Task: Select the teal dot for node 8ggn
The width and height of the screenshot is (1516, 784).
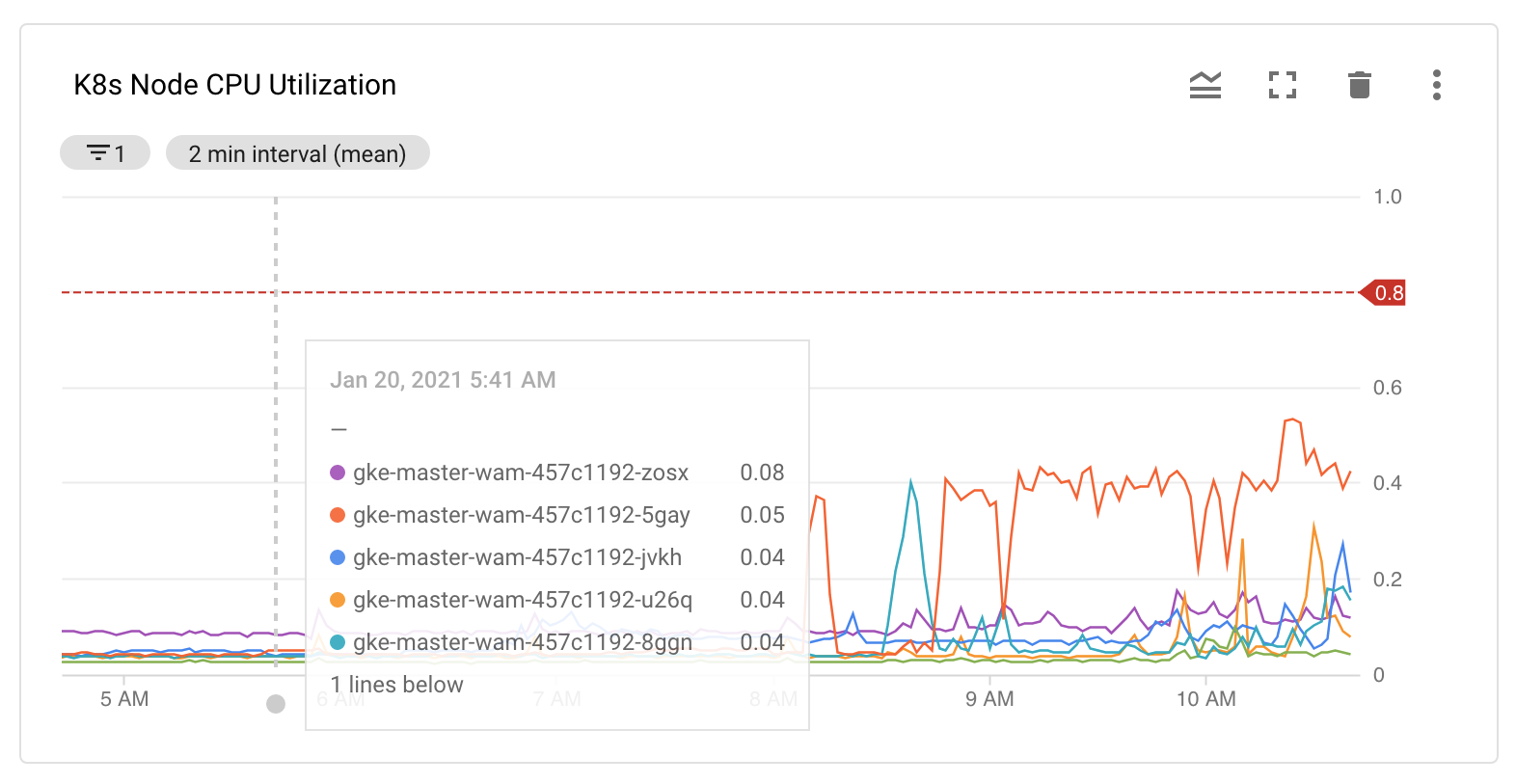Action: click(338, 641)
